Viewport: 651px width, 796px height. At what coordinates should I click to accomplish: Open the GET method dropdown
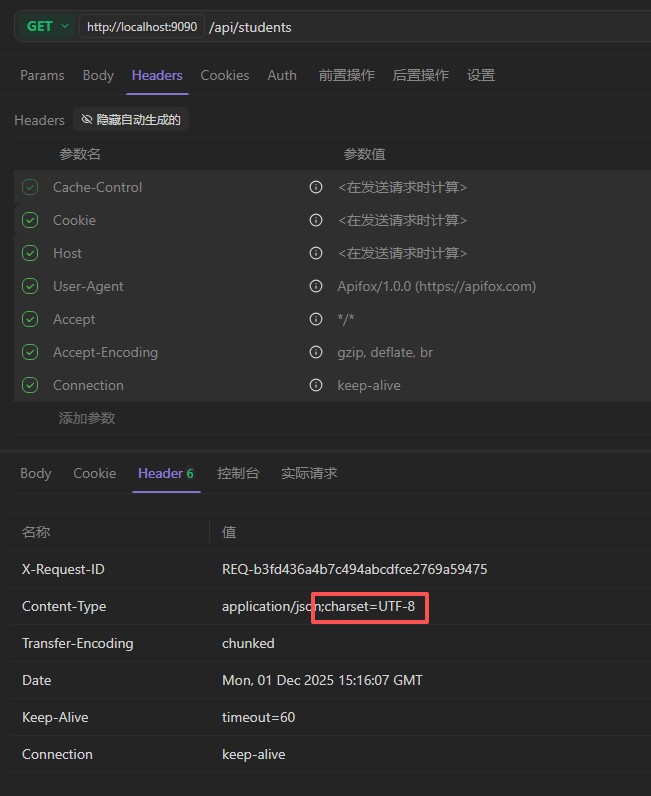[x=47, y=27]
